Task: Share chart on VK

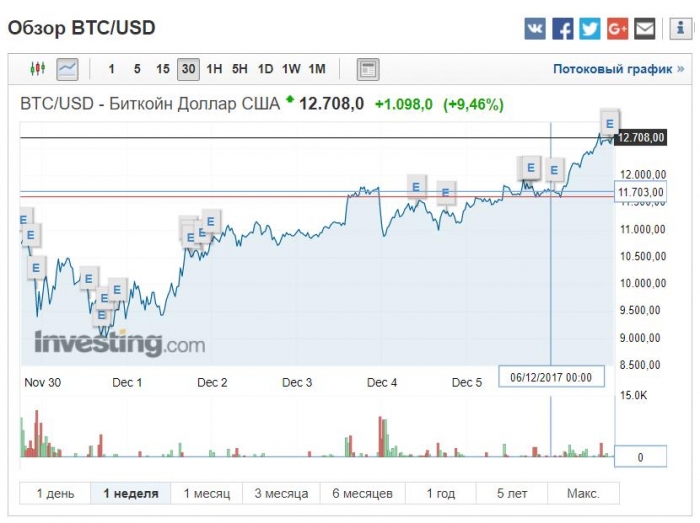Action: 535,29
